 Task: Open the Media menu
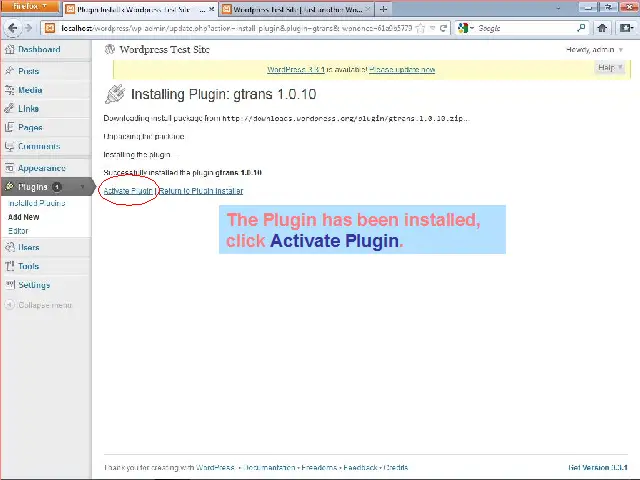(x=30, y=90)
